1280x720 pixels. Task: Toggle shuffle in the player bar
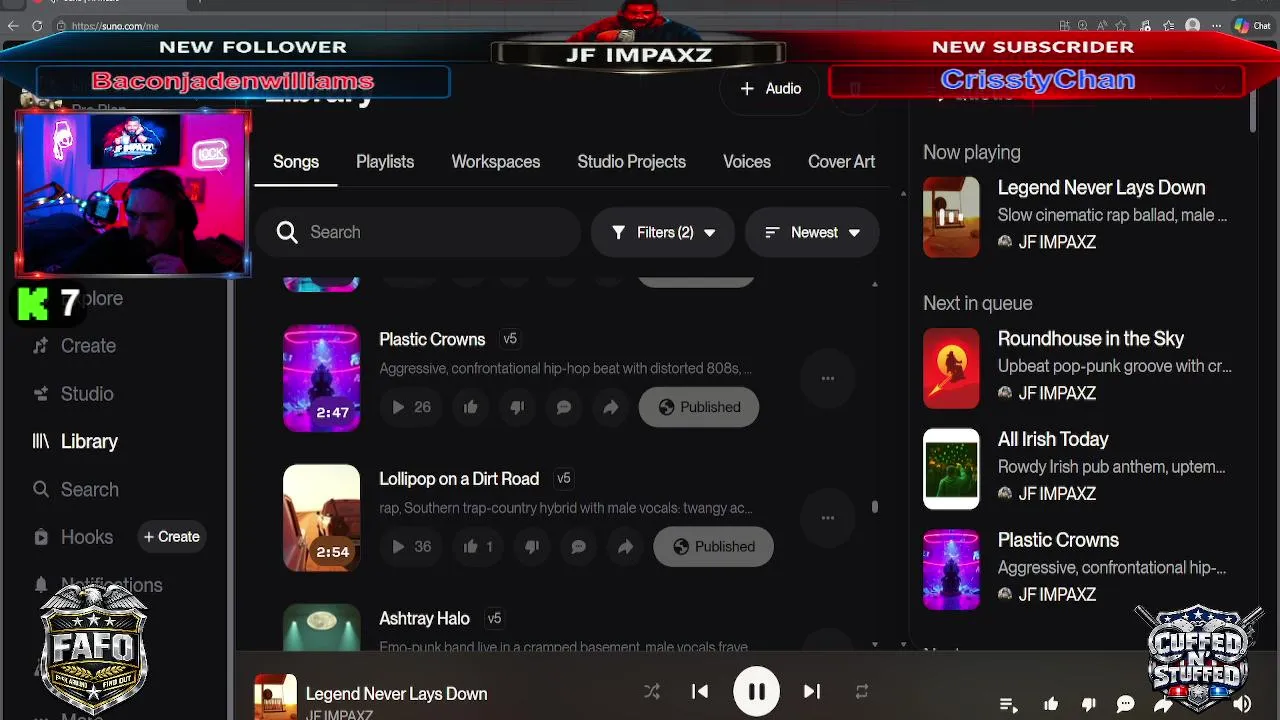pyautogui.click(x=652, y=691)
